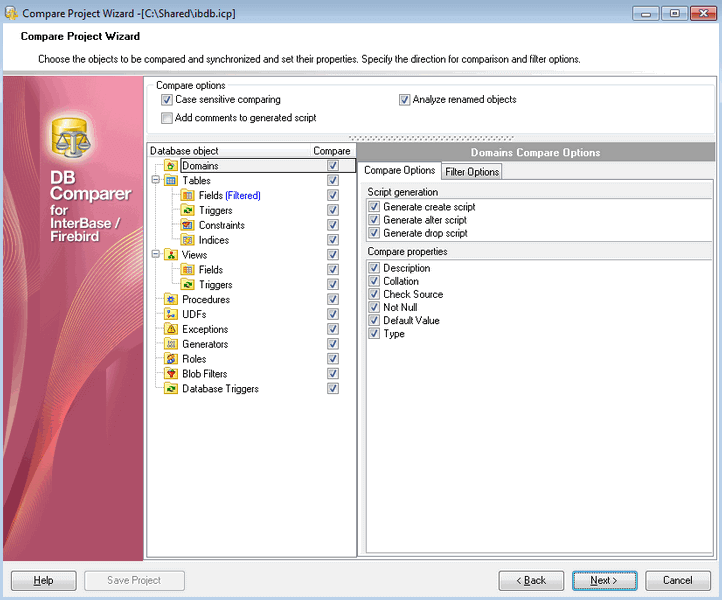Uncheck the Description compare property

[374, 268]
